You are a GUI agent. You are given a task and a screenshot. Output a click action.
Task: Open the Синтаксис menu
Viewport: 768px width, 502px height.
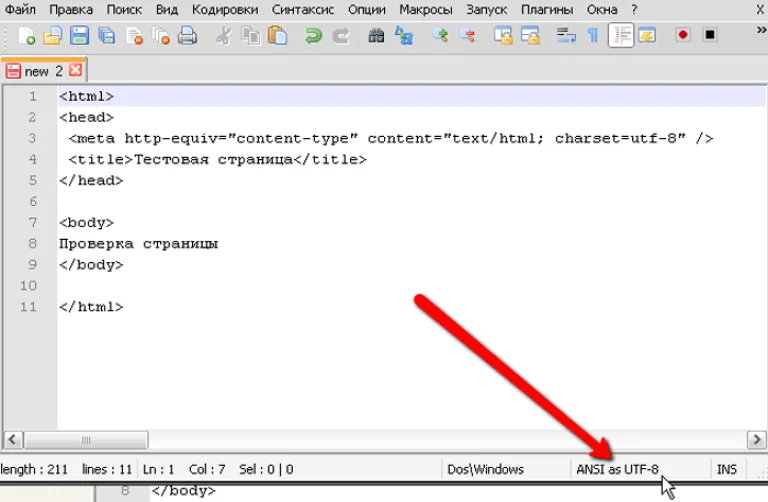click(x=303, y=9)
